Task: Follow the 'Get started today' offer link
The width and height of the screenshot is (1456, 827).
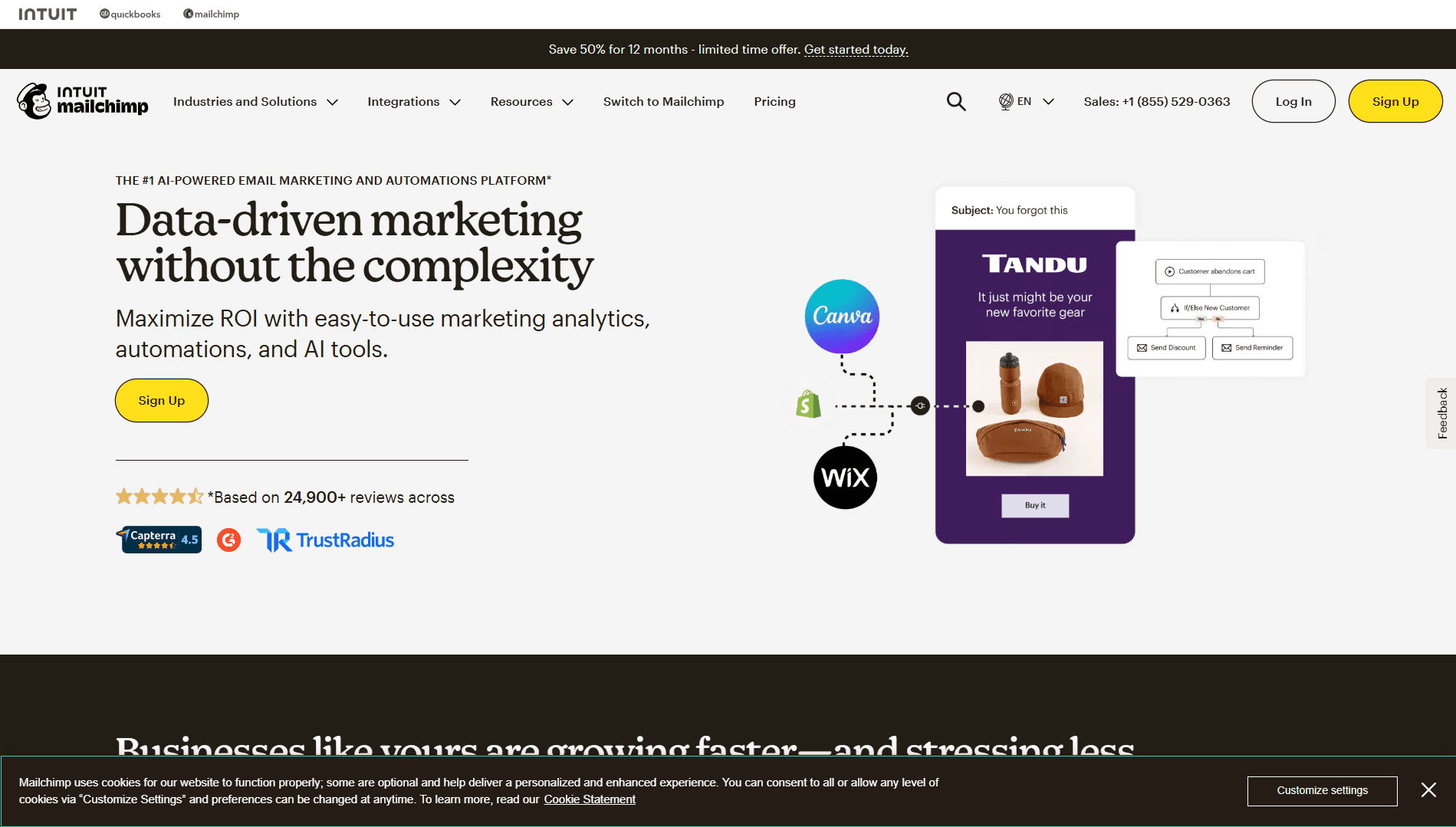Action: click(856, 49)
